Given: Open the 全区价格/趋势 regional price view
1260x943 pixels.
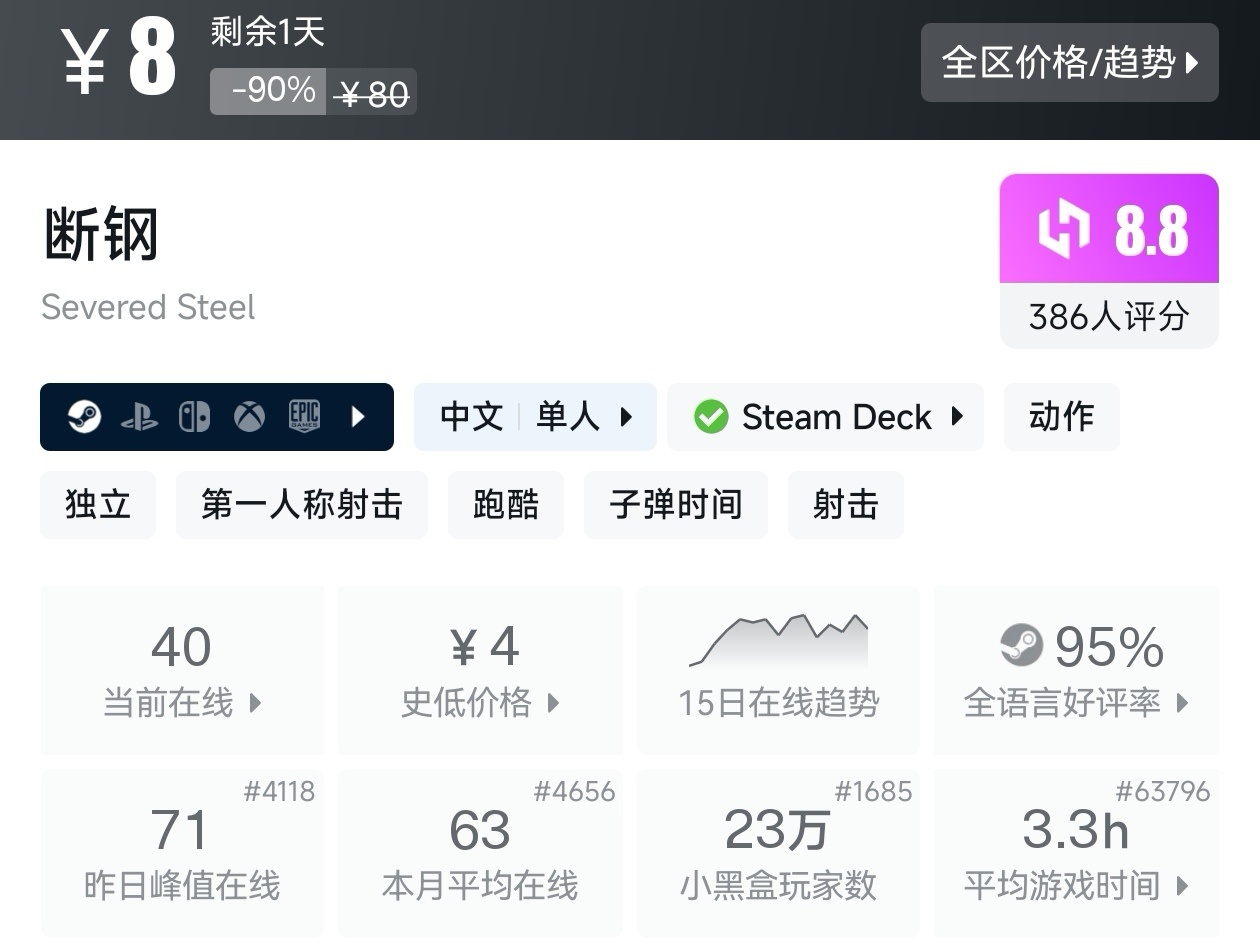Looking at the screenshot, I should click(1069, 63).
